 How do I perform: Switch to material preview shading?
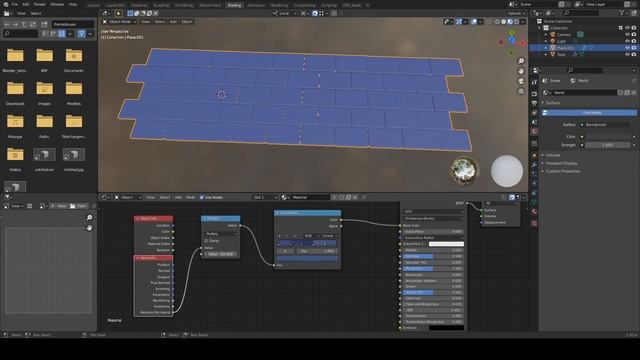tap(510, 22)
